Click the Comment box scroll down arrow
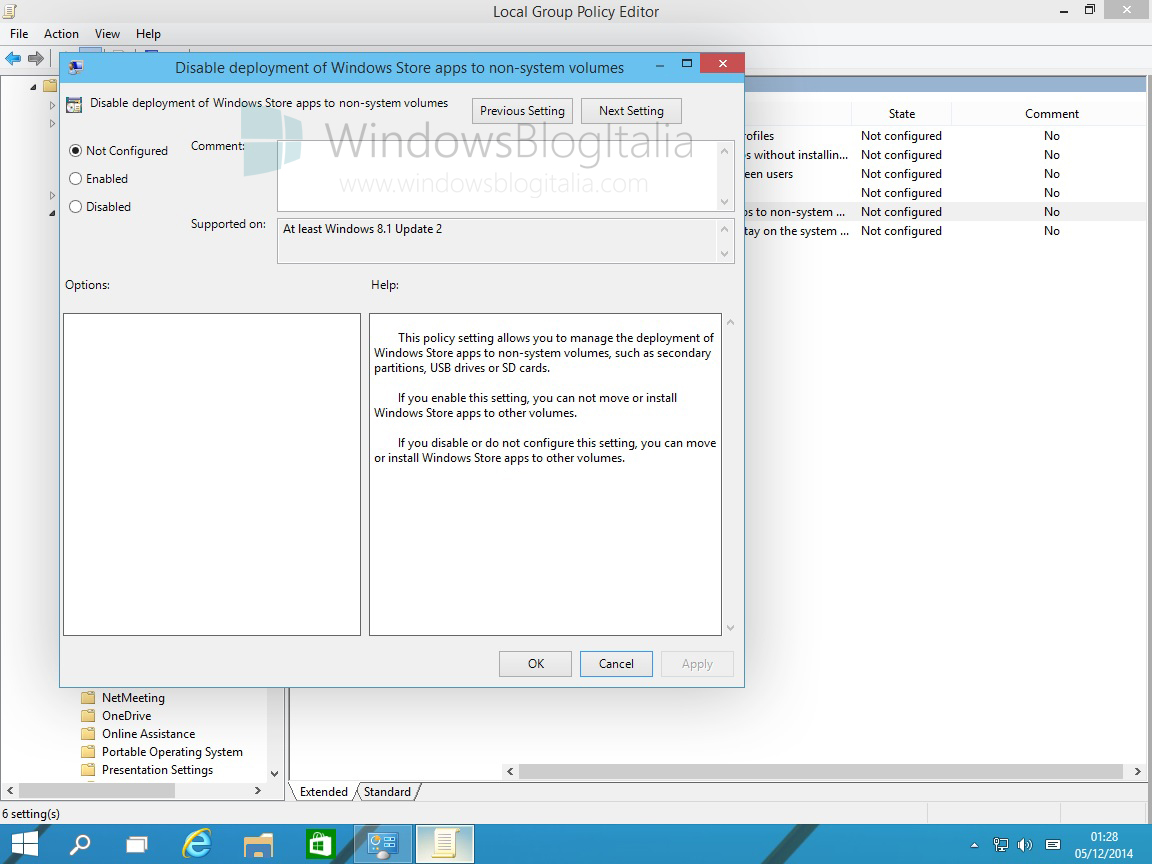 [725, 201]
